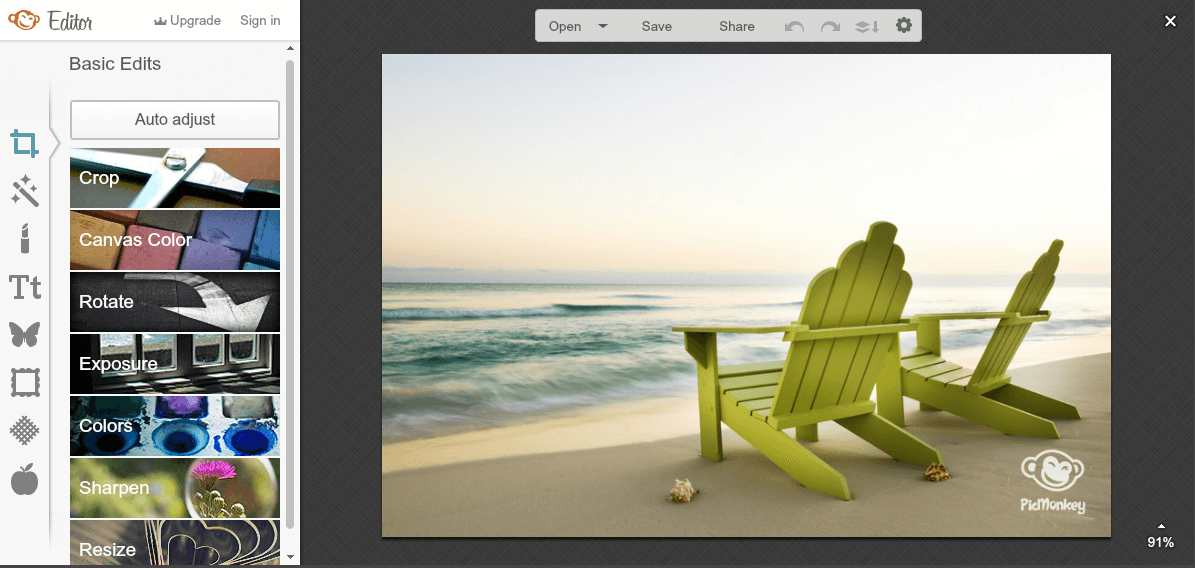
Task: Select the Basic Edits crop icon in sidebar
Action: [x=24, y=143]
